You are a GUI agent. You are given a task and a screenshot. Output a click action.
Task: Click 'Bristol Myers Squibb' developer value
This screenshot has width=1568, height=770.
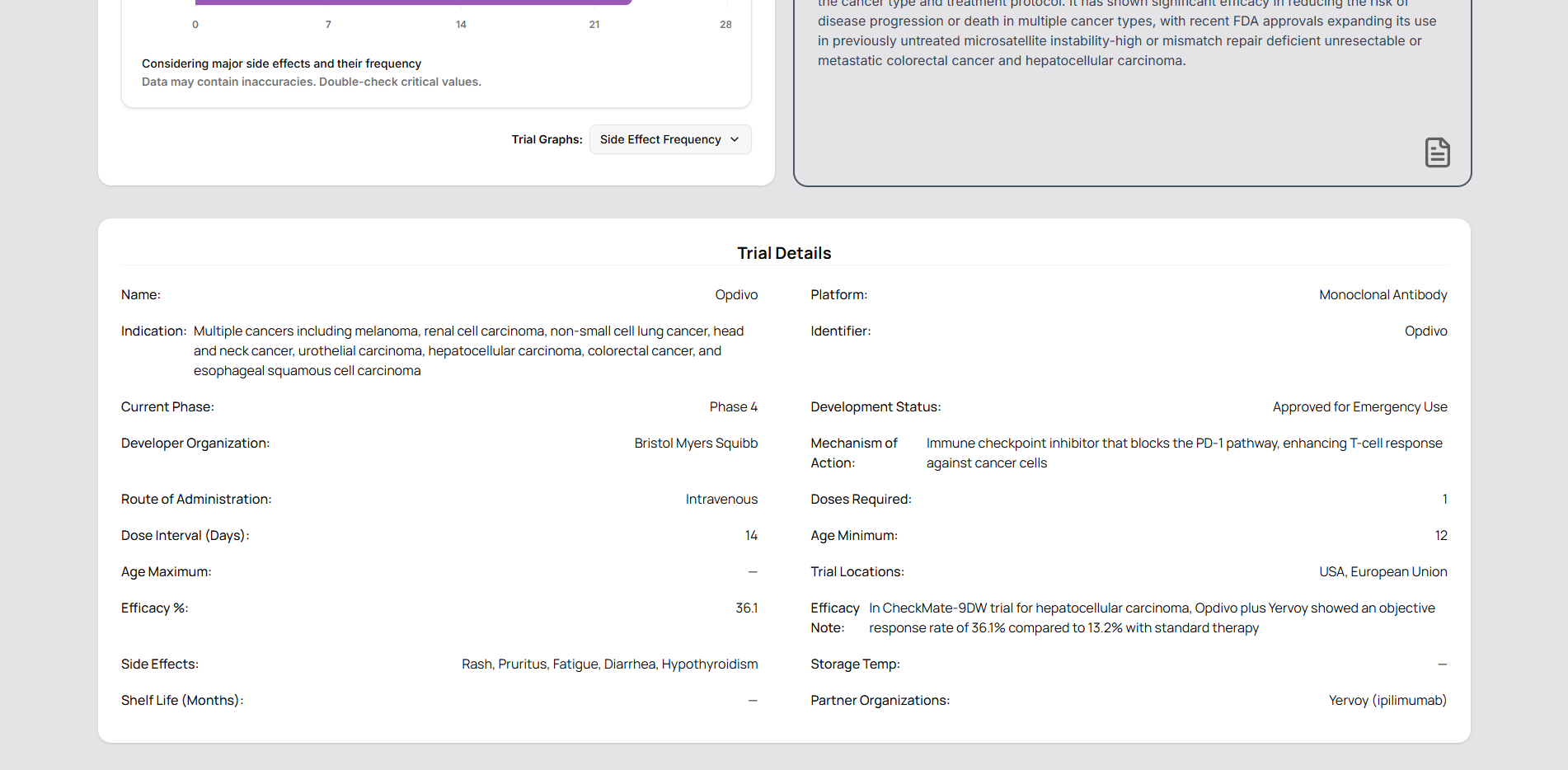pos(696,444)
